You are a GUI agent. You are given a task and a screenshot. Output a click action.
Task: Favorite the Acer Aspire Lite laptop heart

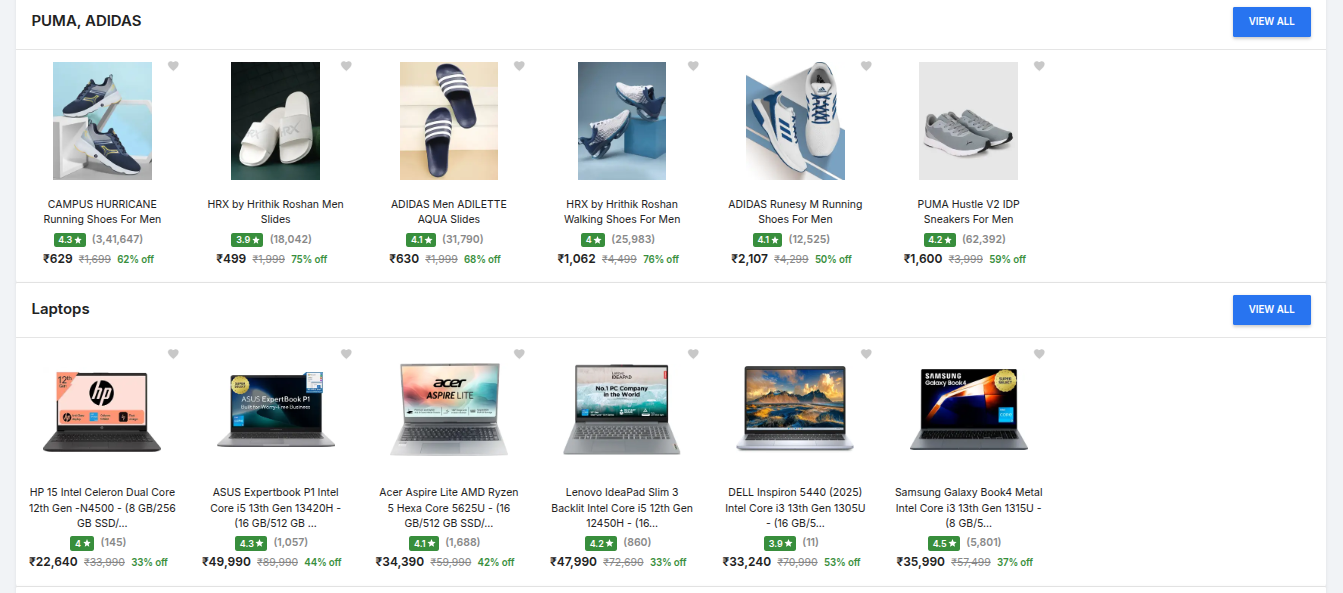[519, 354]
